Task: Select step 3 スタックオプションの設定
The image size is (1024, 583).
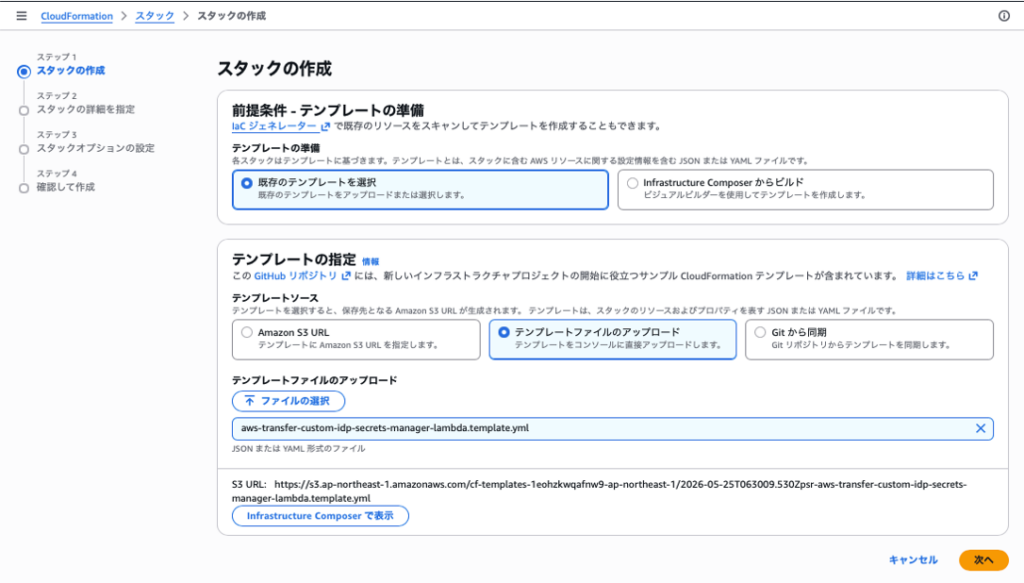Action: pos(95,148)
